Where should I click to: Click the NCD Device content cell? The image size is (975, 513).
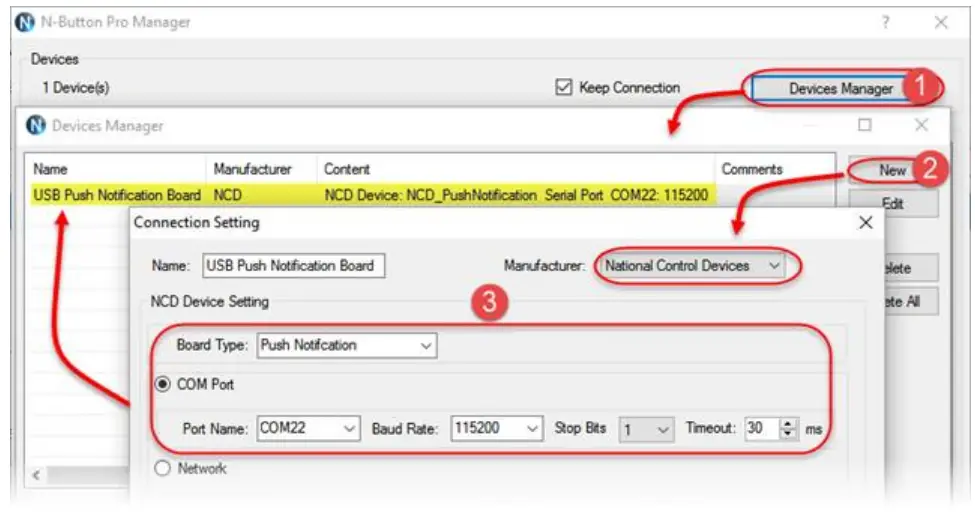tap(516, 195)
